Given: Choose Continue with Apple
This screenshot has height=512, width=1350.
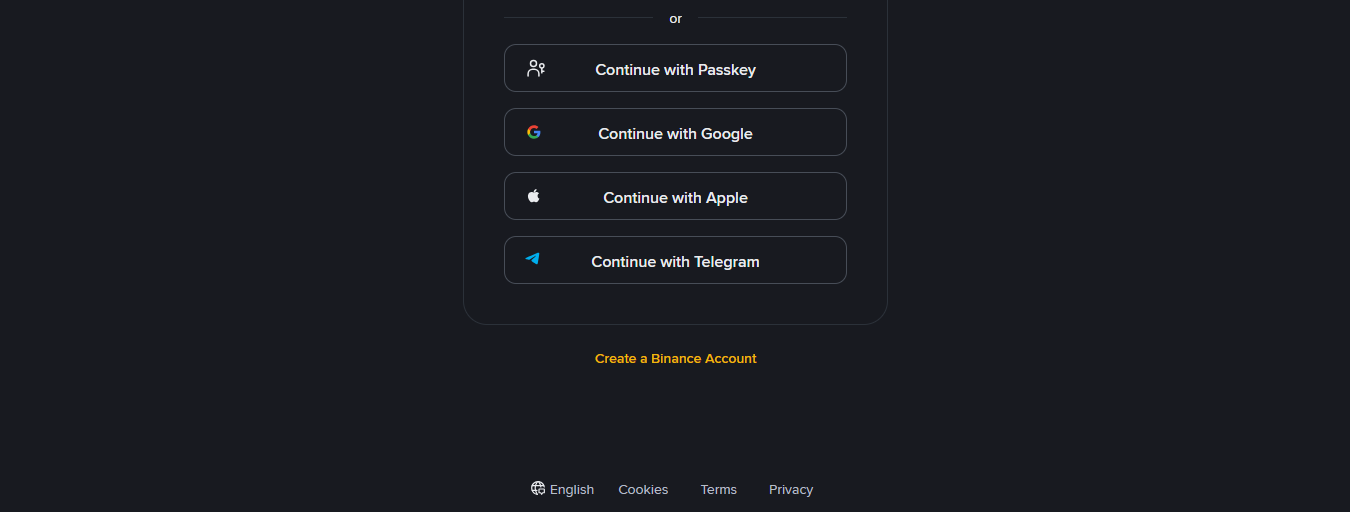Looking at the screenshot, I should [x=675, y=196].
